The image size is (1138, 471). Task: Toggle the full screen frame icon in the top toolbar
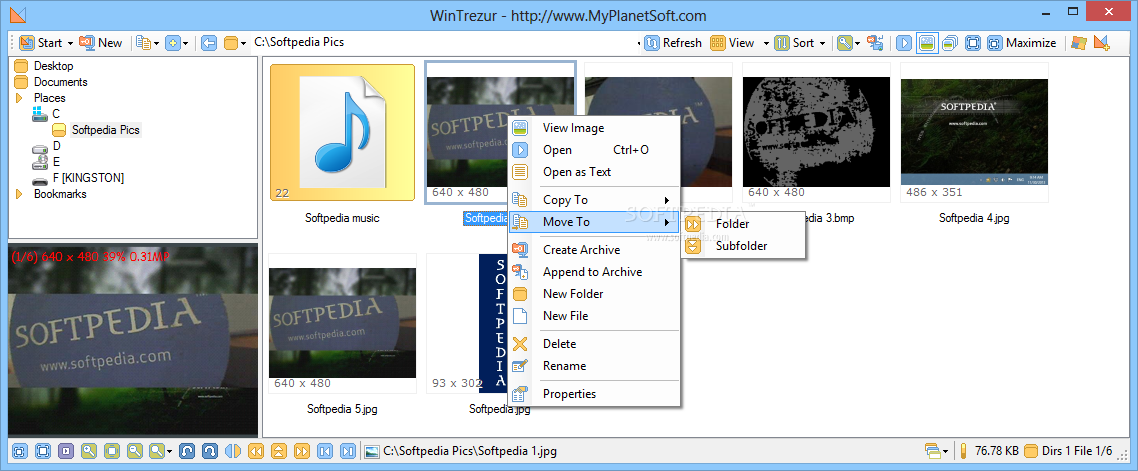(x=973, y=43)
